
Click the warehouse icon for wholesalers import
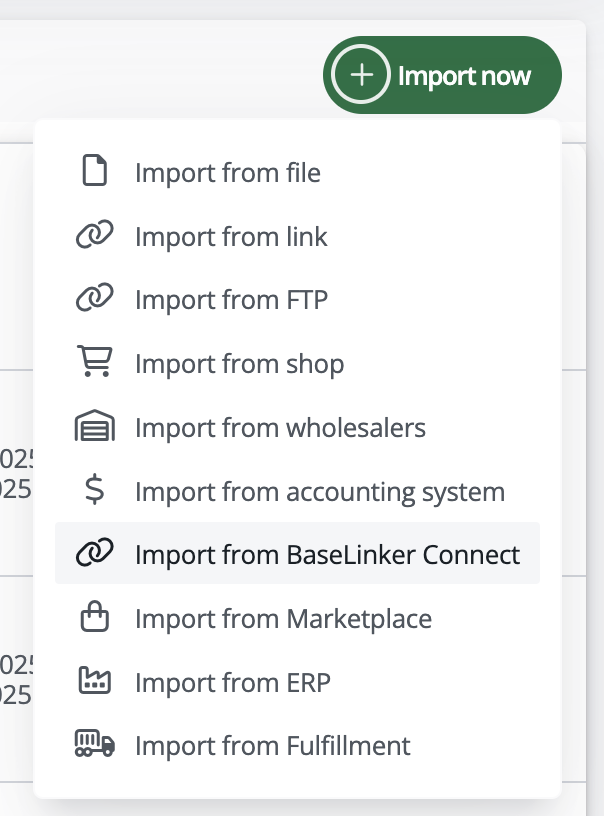coord(94,427)
